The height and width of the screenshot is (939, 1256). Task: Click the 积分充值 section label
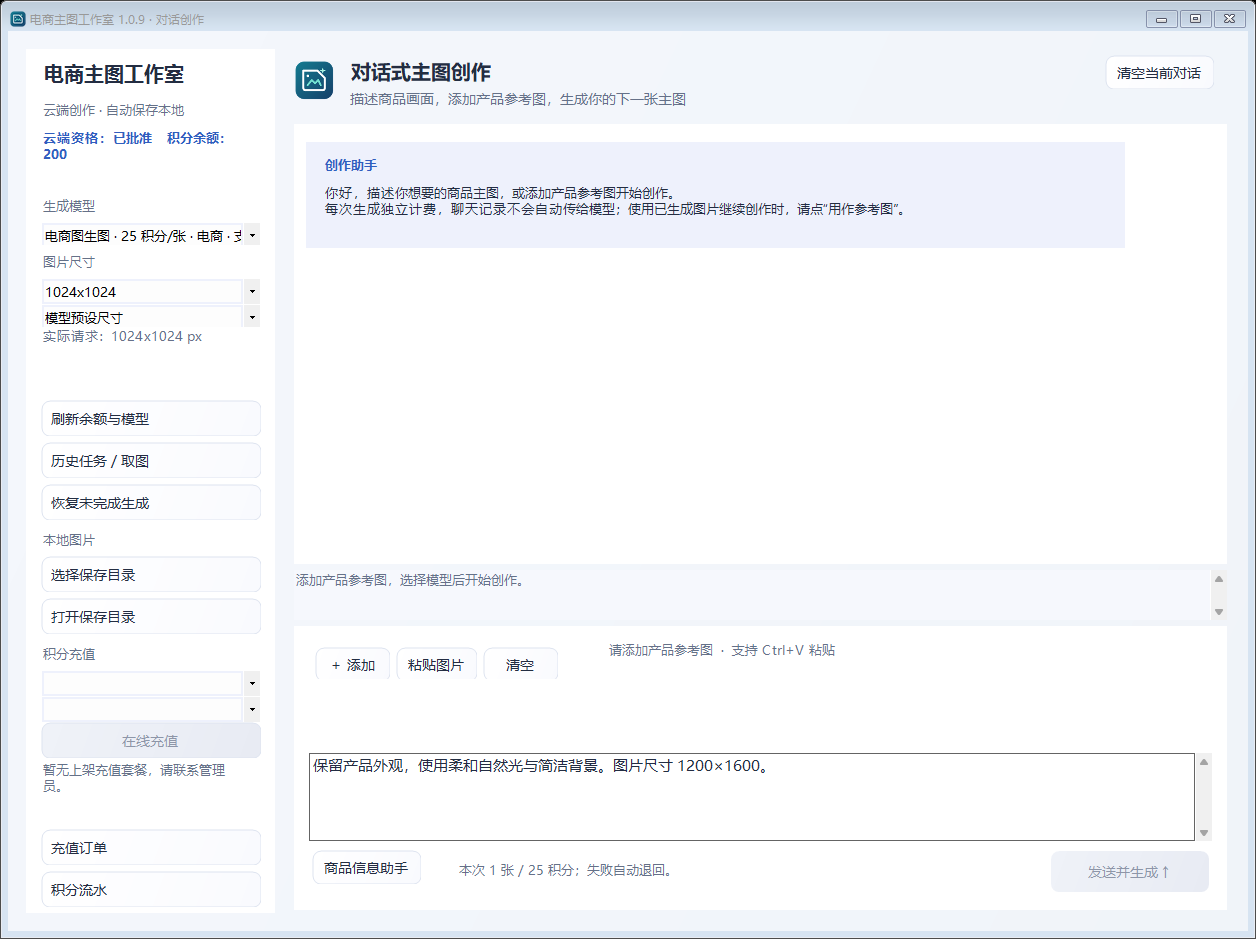tap(69, 654)
